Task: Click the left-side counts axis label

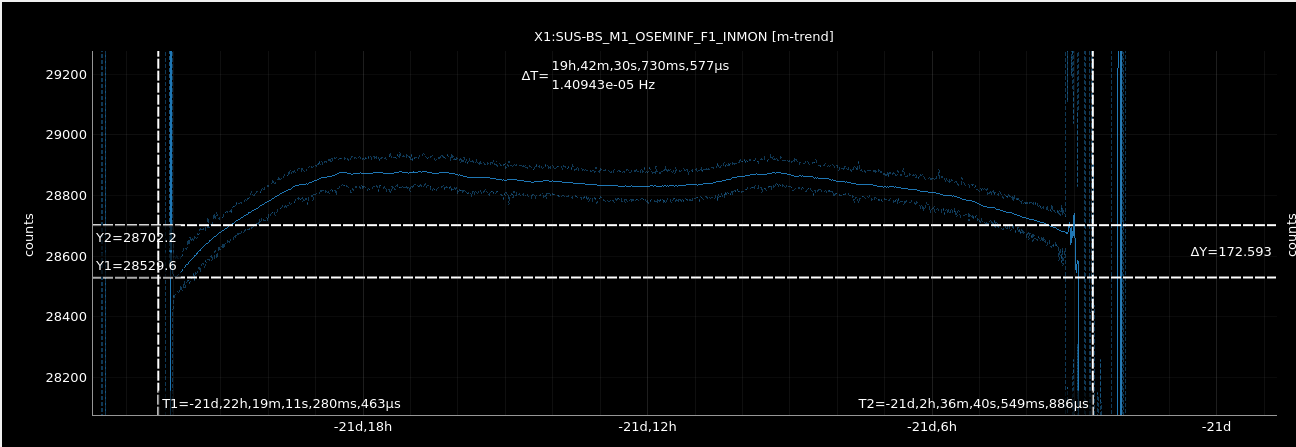Action: tap(32, 233)
